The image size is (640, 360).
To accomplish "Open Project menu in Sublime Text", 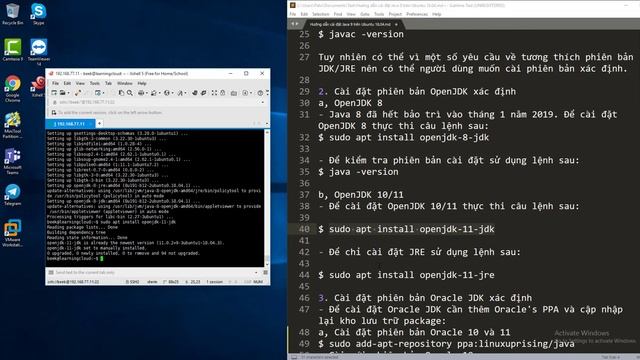I will click(x=395, y=14).
